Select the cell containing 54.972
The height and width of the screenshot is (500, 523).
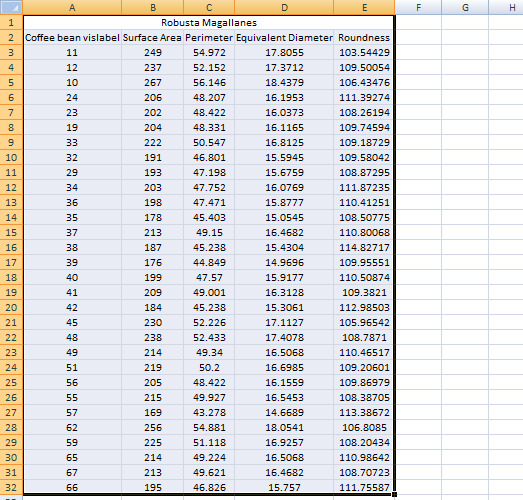(209, 52)
